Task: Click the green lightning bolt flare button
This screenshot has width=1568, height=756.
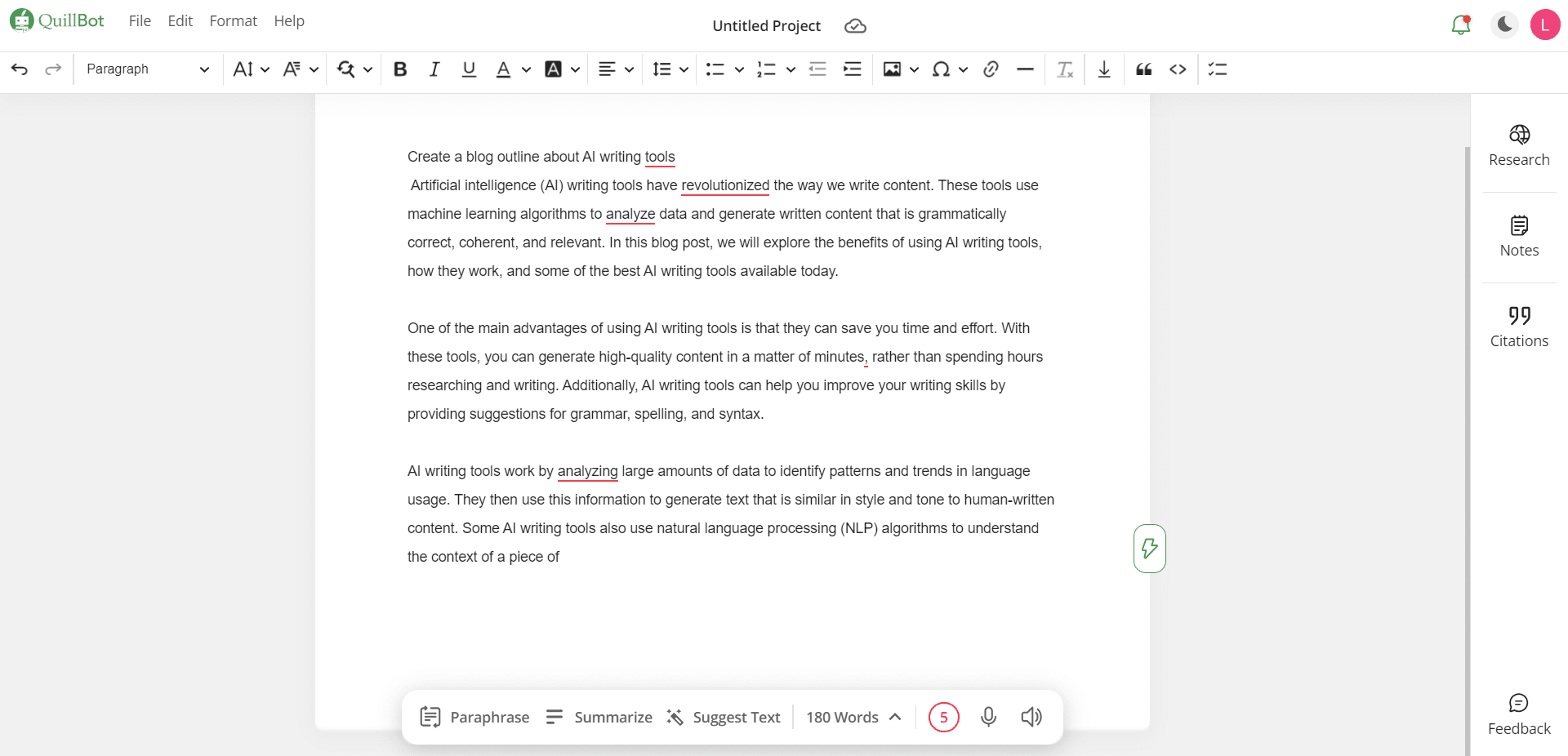Action: tap(1149, 549)
